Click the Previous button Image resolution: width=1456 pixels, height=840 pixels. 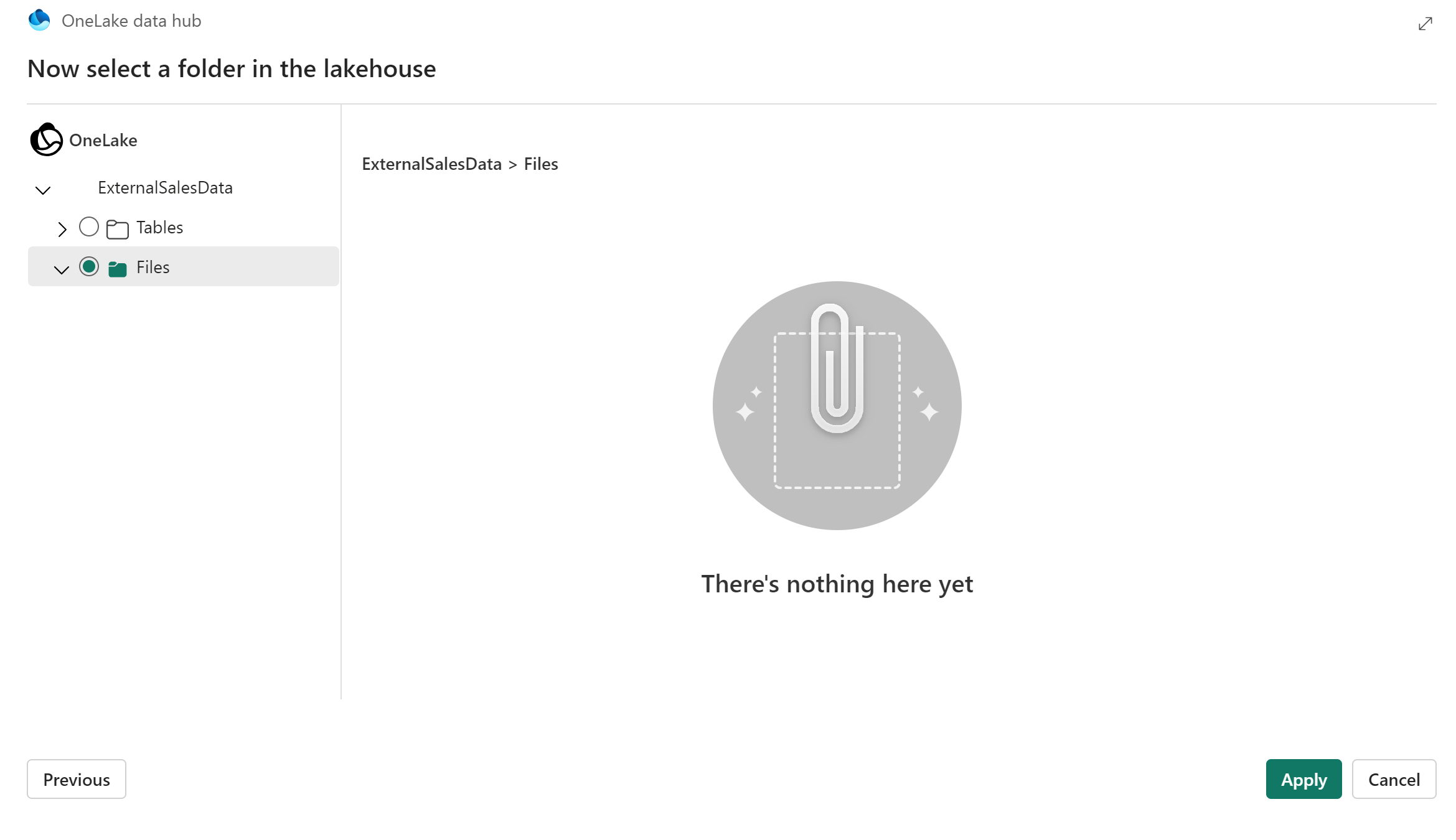pyautogui.click(x=77, y=779)
